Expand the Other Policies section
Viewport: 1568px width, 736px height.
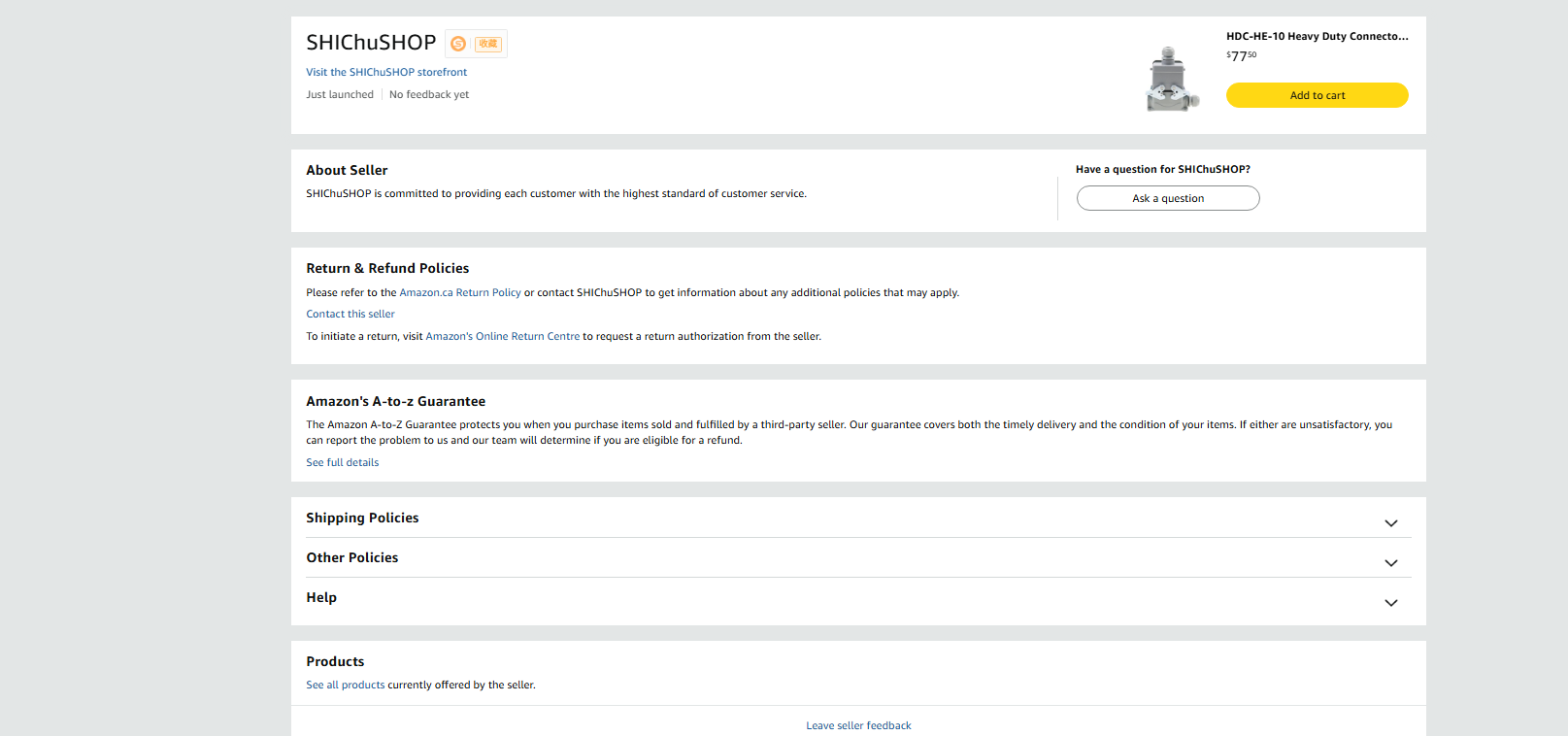(x=1390, y=563)
